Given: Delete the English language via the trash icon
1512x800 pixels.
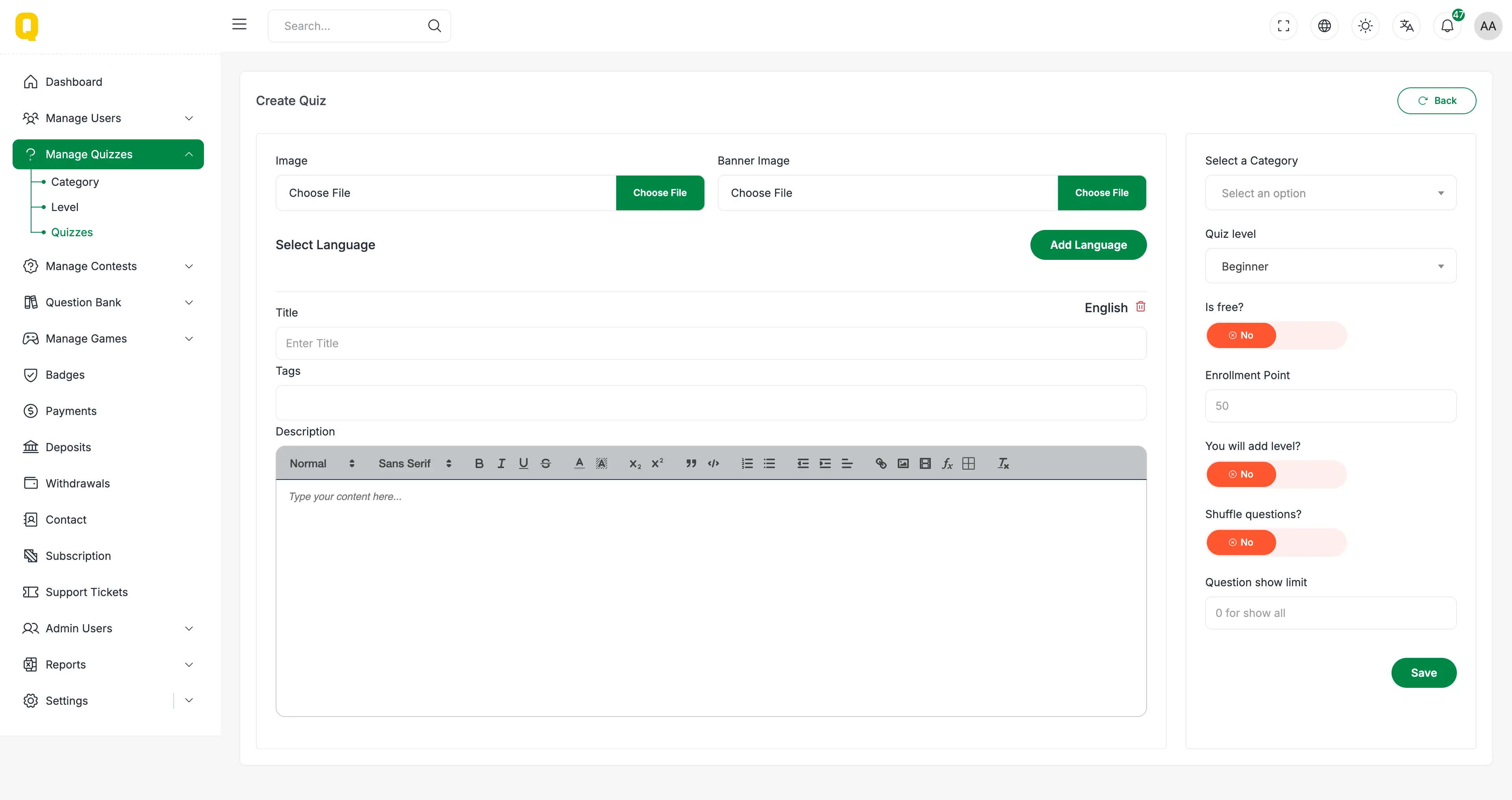Looking at the screenshot, I should tap(1140, 307).
